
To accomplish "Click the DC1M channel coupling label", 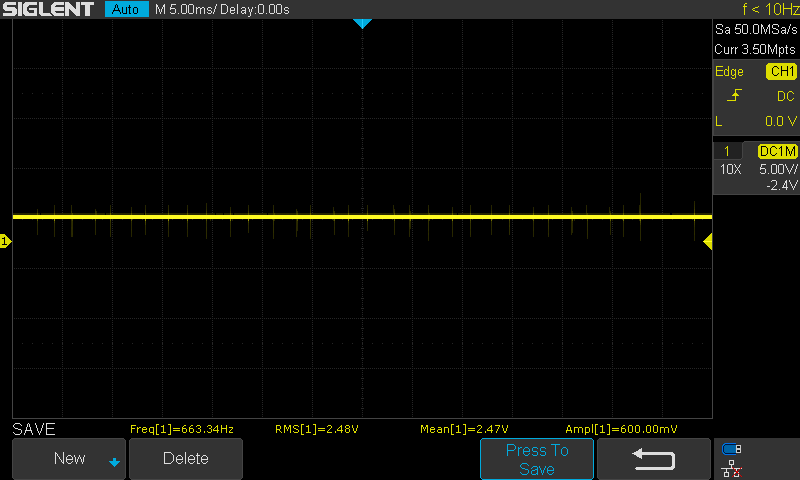I will (778, 151).
